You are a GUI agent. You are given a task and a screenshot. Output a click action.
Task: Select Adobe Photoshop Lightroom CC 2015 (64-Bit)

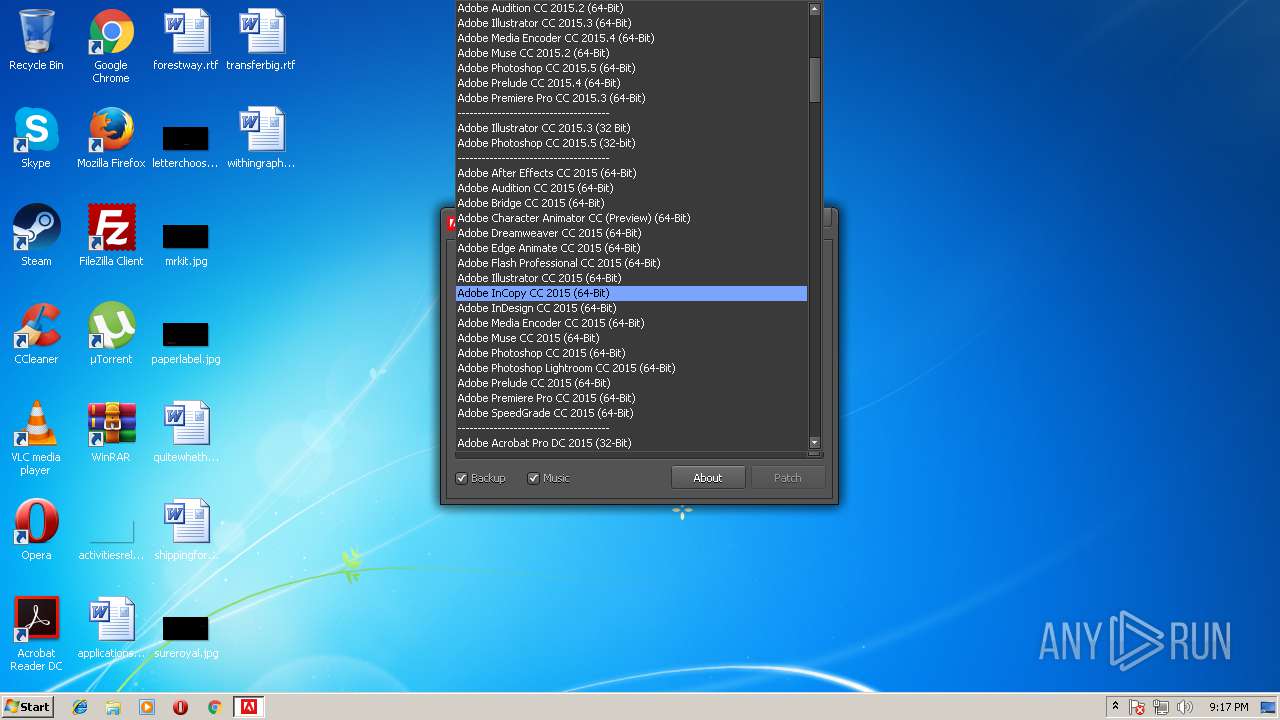point(631,368)
